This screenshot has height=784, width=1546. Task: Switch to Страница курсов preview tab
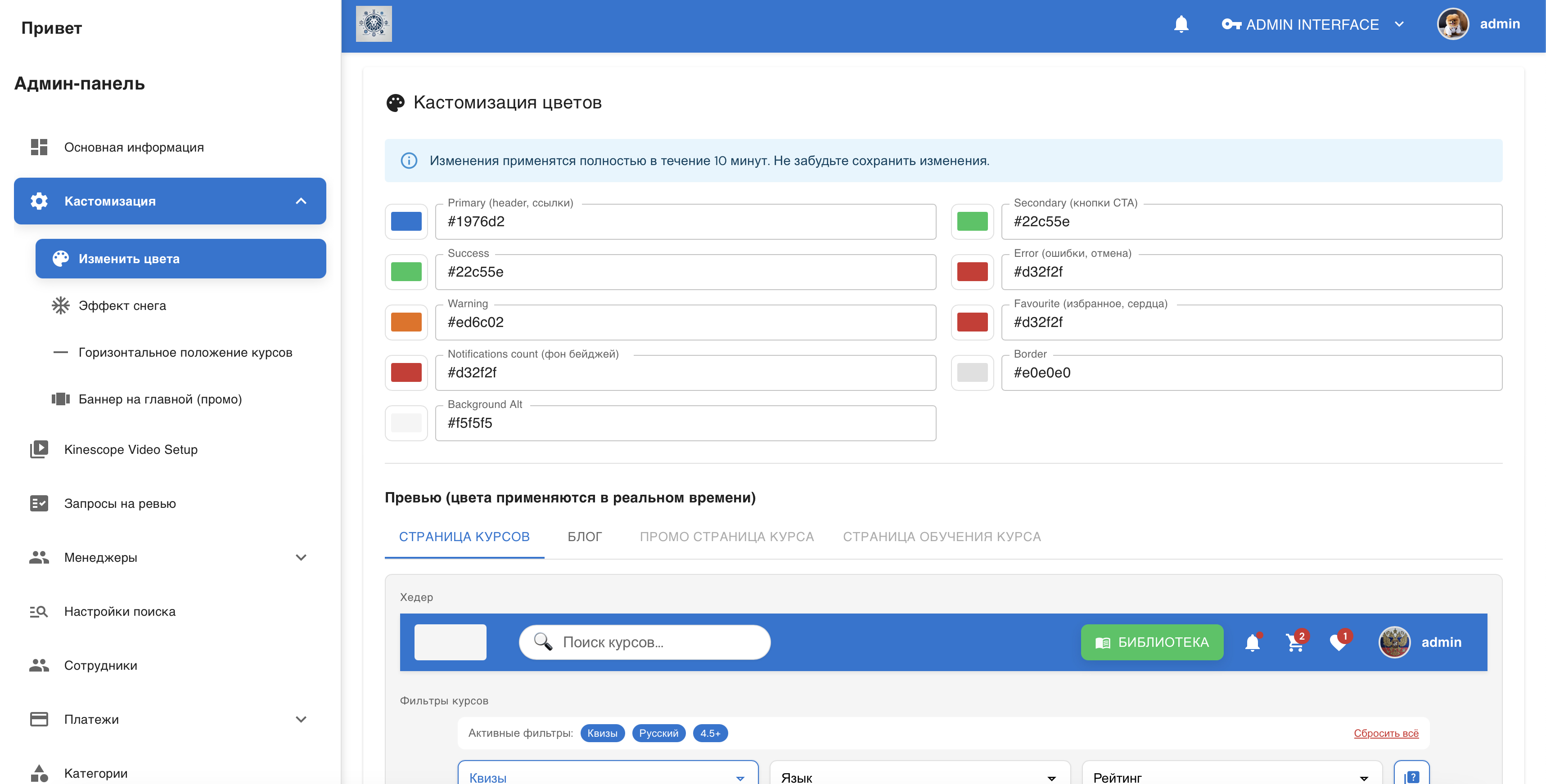click(464, 537)
